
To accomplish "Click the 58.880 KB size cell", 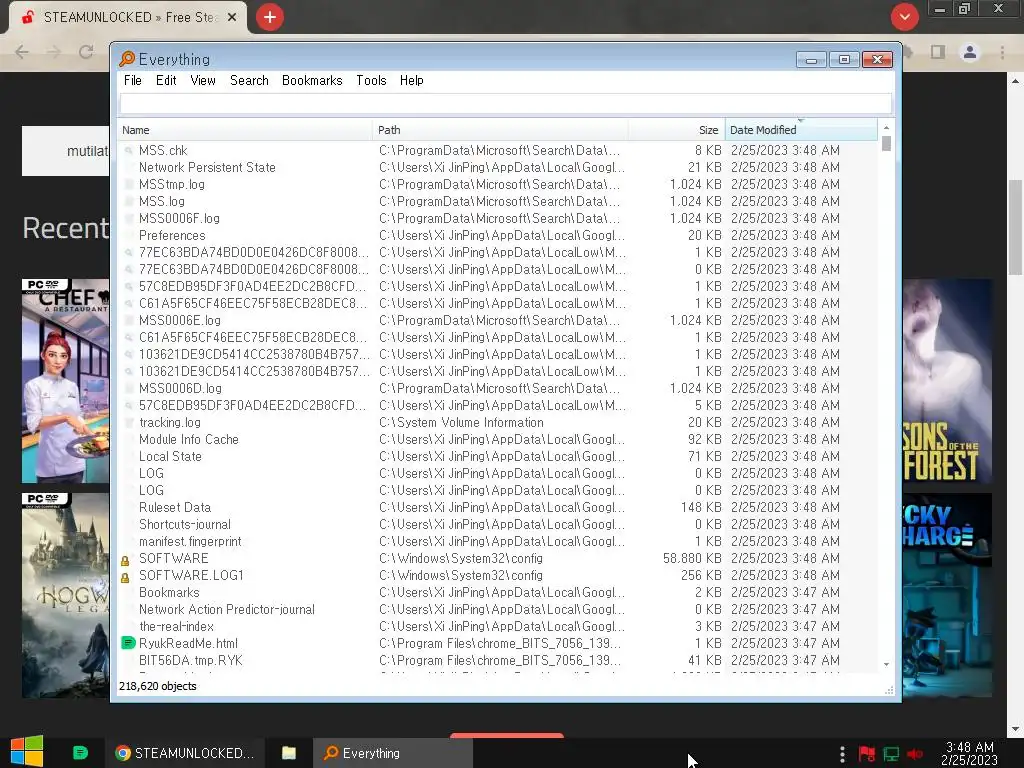I will (692, 558).
